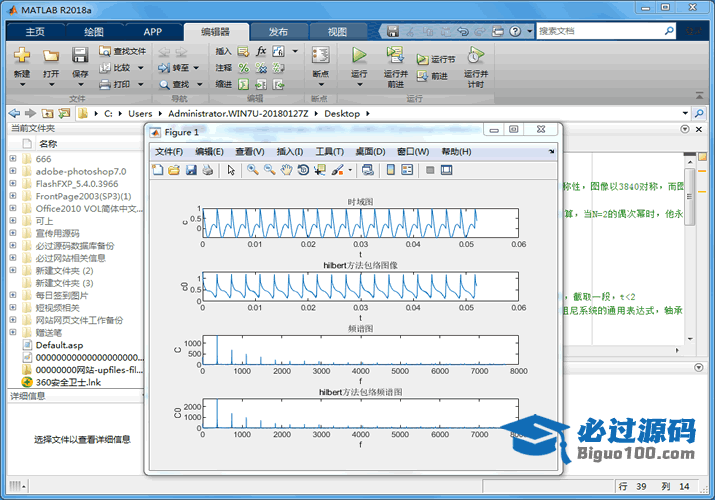Click the editor scroll down arrow
Screen dimensions: 715x500
[x=690, y=339]
